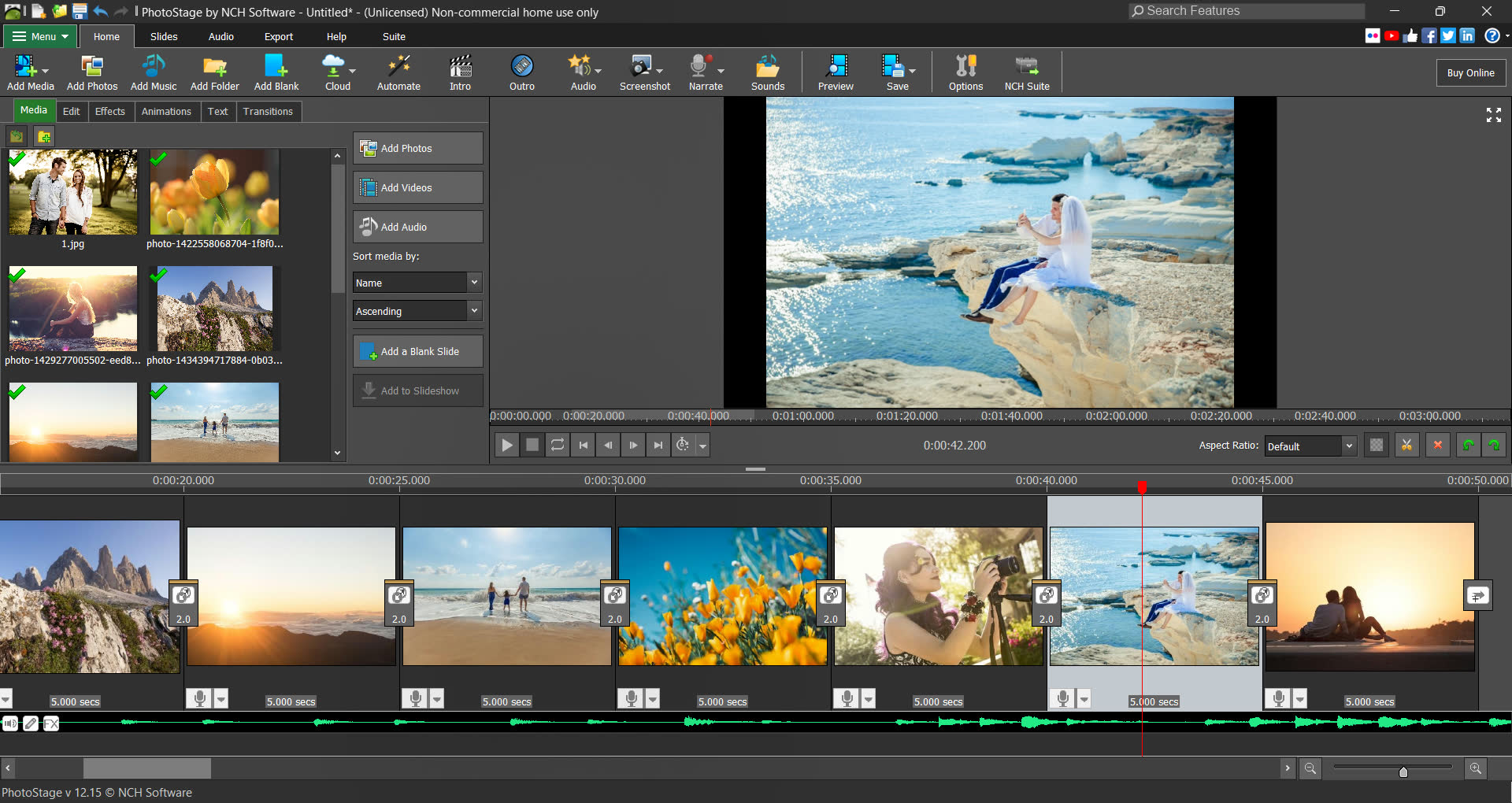The width and height of the screenshot is (1512, 803).
Task: Click end-of-slideshow transition icon after the last slide
Action: coord(1477,596)
